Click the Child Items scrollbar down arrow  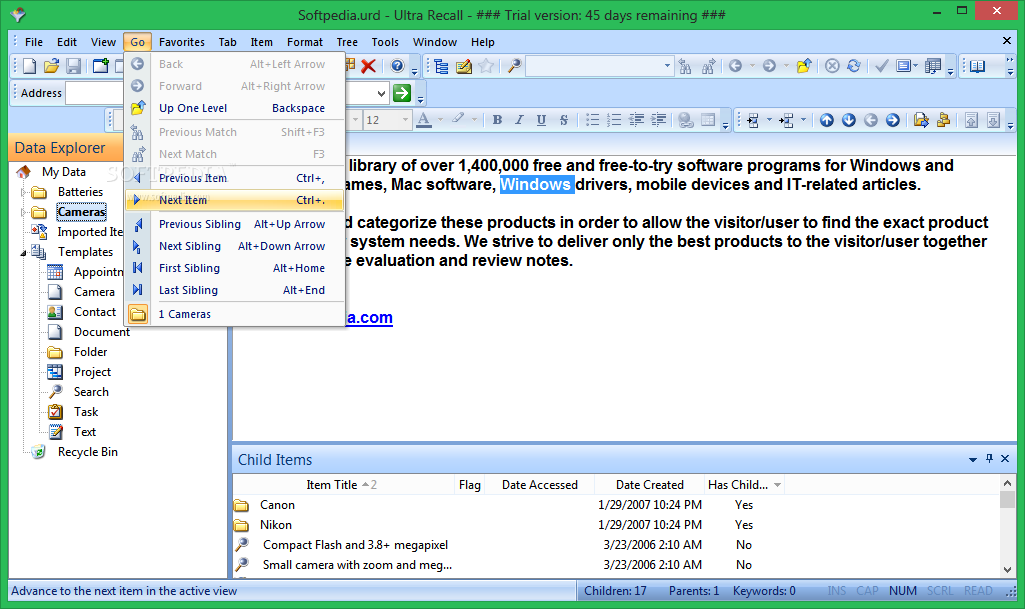click(x=1007, y=569)
